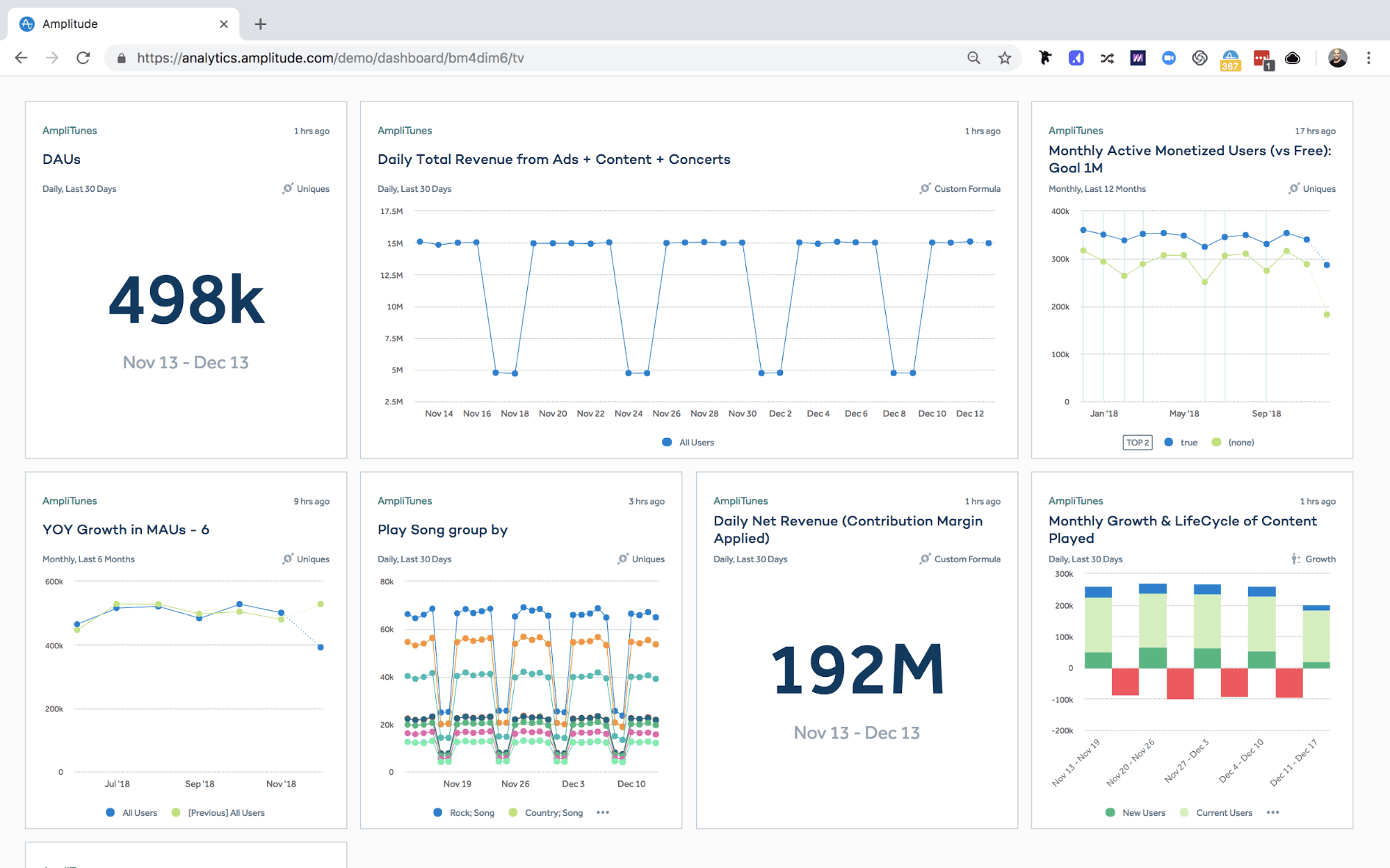Click the Uniques icon on Play Song card
The height and width of the screenshot is (868, 1390).
[623, 559]
